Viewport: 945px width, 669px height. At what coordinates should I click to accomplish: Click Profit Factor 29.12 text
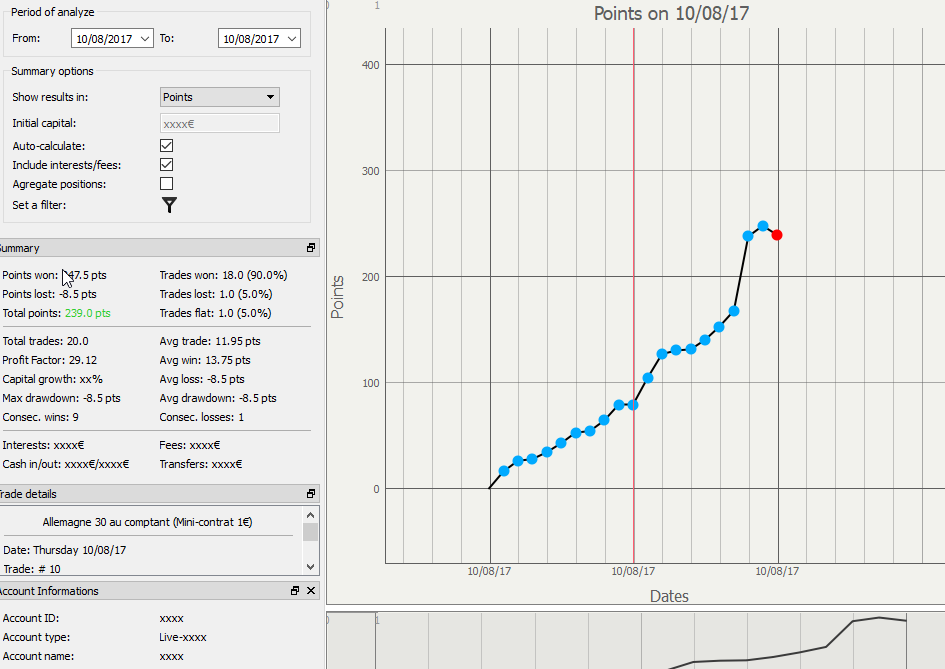pyautogui.click(x=49, y=360)
